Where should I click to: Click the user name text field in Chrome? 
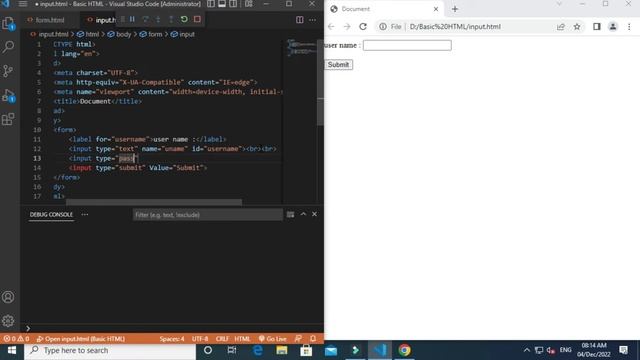tap(407, 45)
